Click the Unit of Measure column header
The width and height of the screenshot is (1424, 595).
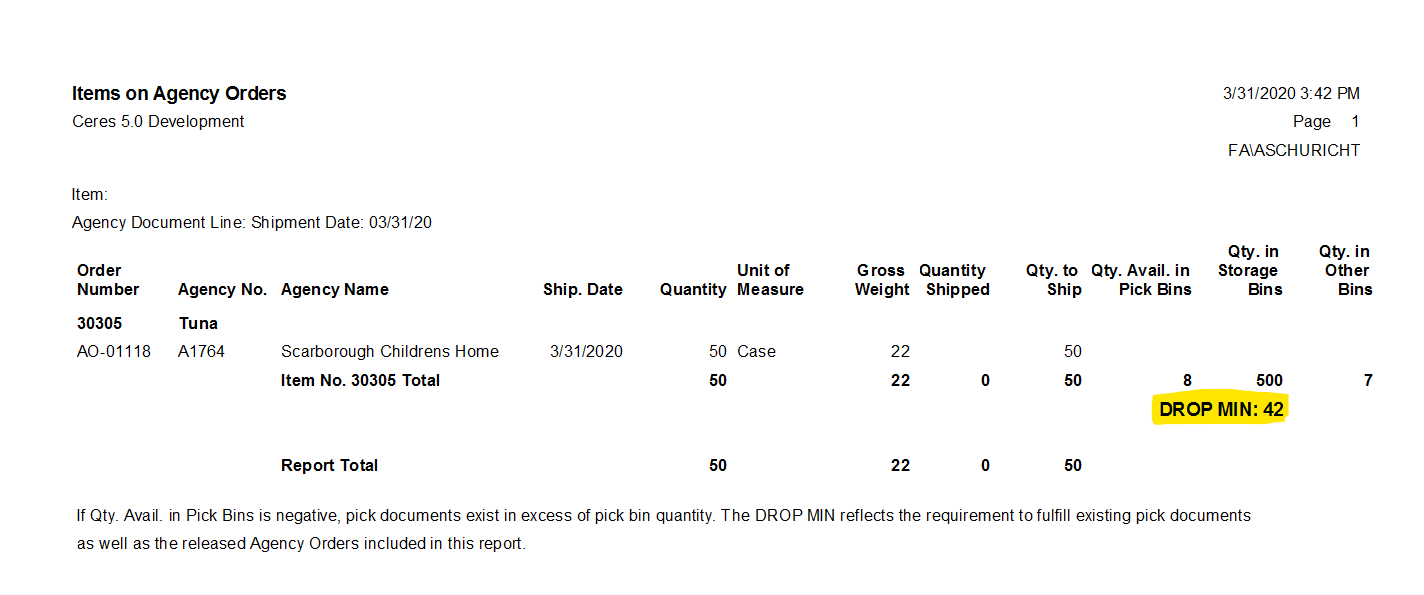pos(770,280)
